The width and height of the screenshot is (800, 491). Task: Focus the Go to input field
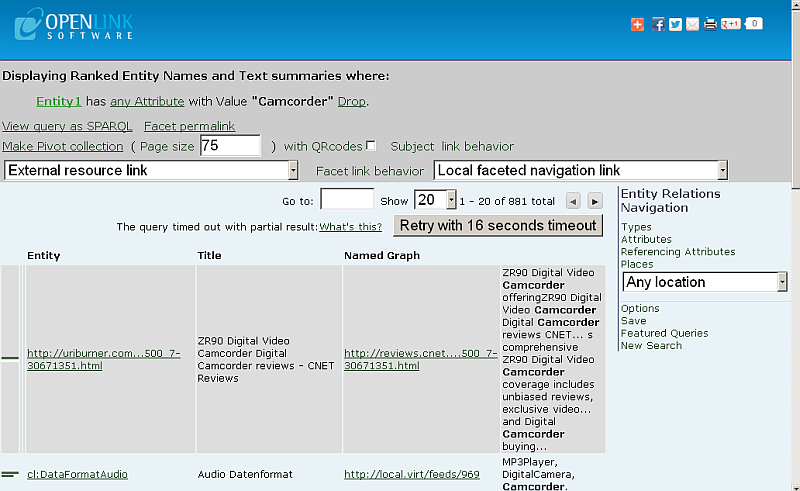click(347, 199)
